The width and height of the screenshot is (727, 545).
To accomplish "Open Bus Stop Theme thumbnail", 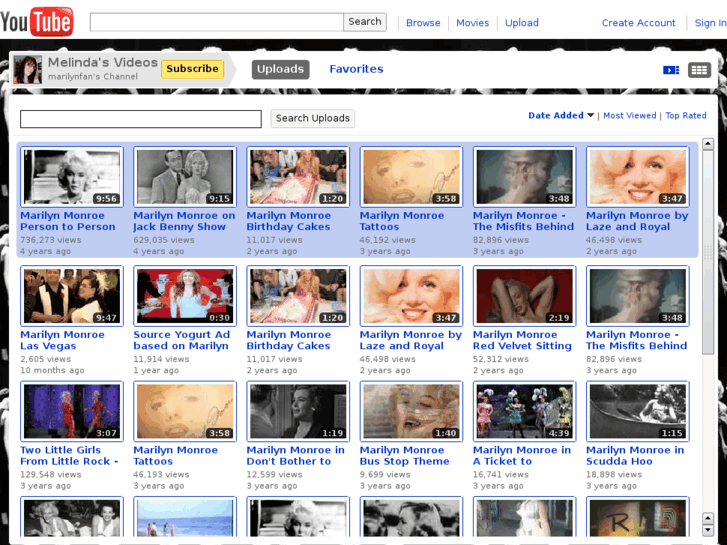I will click(411, 411).
